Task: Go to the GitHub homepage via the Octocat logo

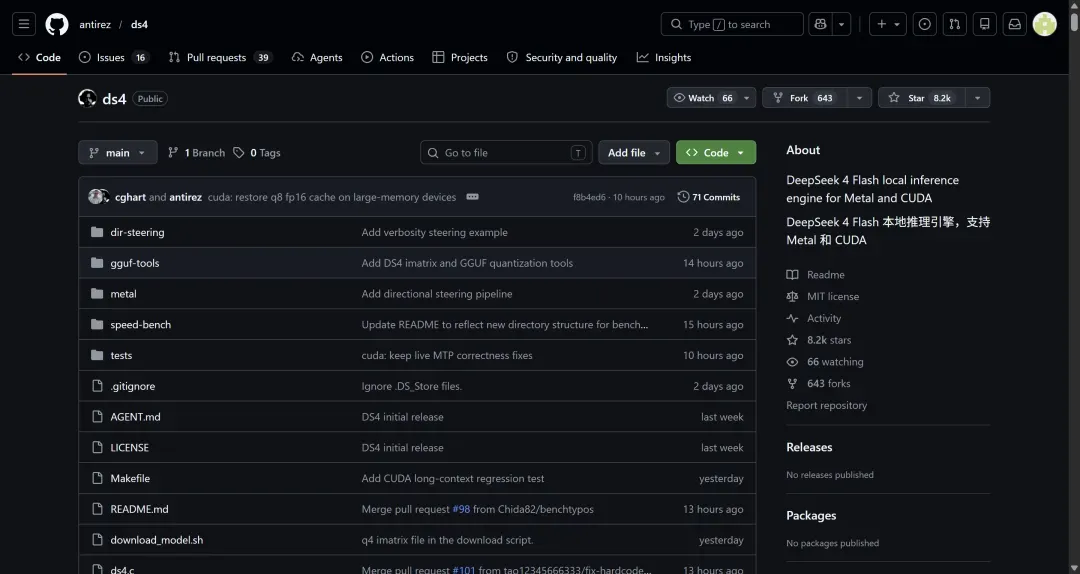Action: pyautogui.click(x=56, y=24)
